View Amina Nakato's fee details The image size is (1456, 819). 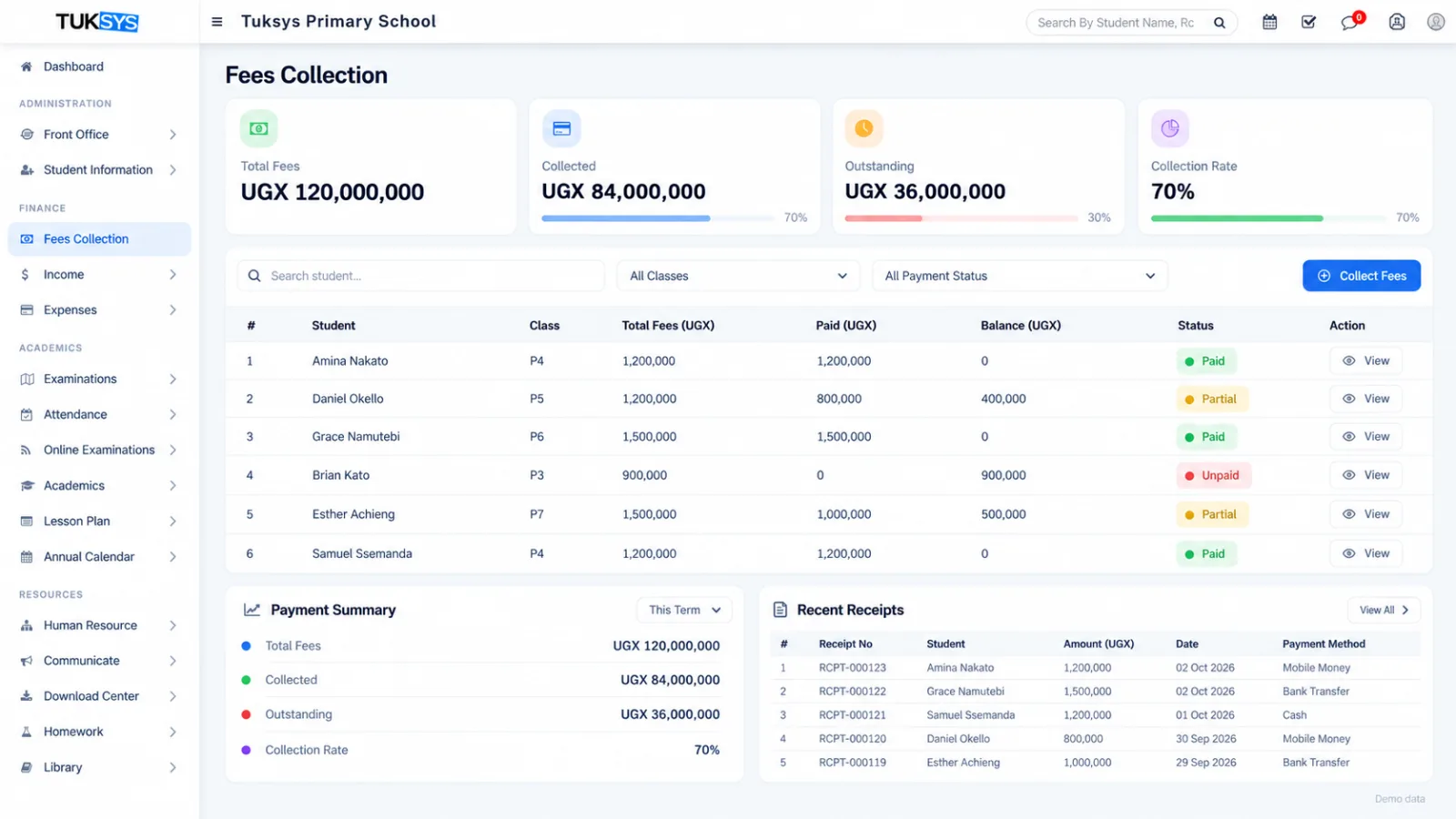point(1366,361)
